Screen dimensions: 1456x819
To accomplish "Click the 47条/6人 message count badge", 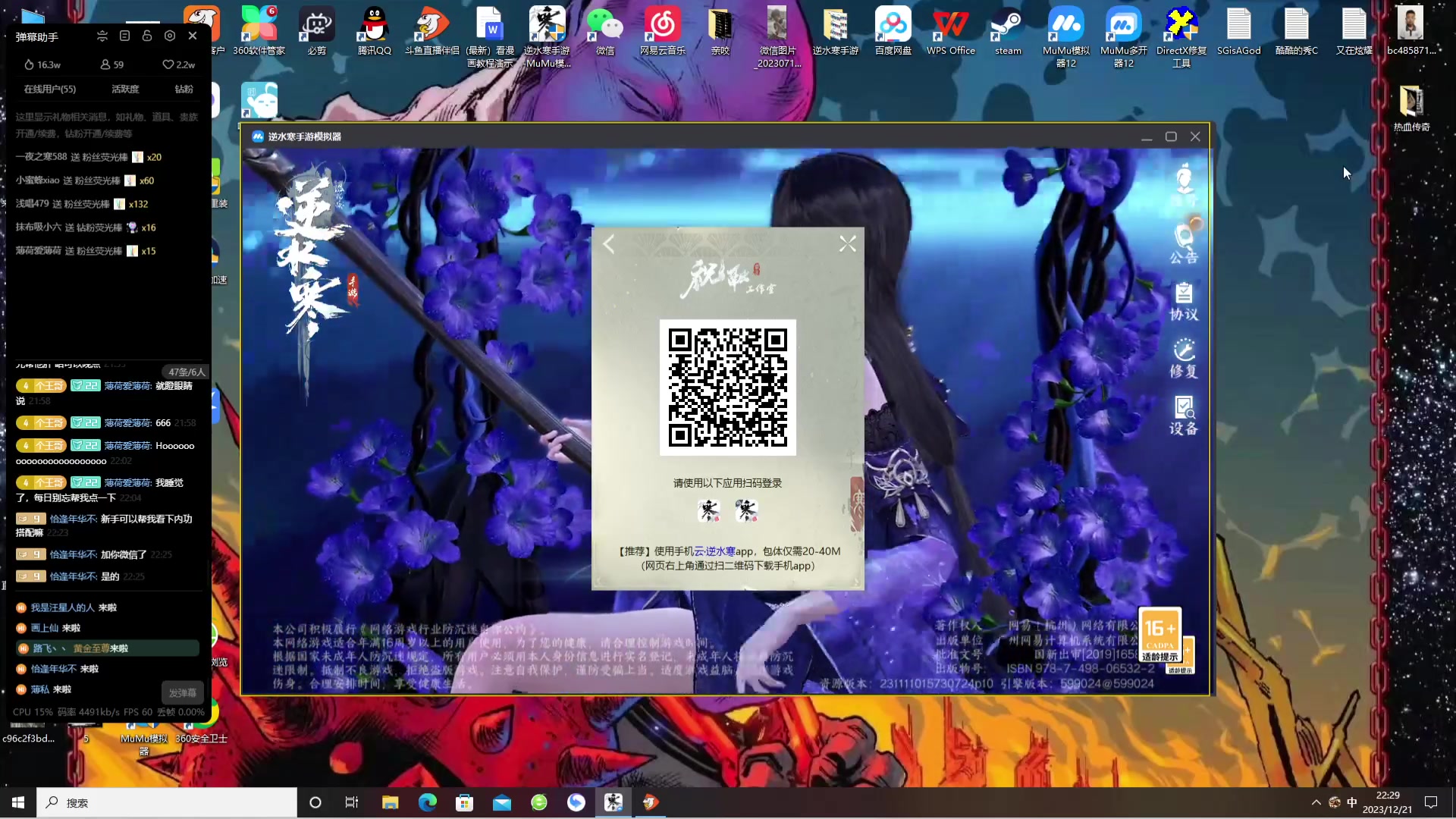I will pyautogui.click(x=187, y=372).
